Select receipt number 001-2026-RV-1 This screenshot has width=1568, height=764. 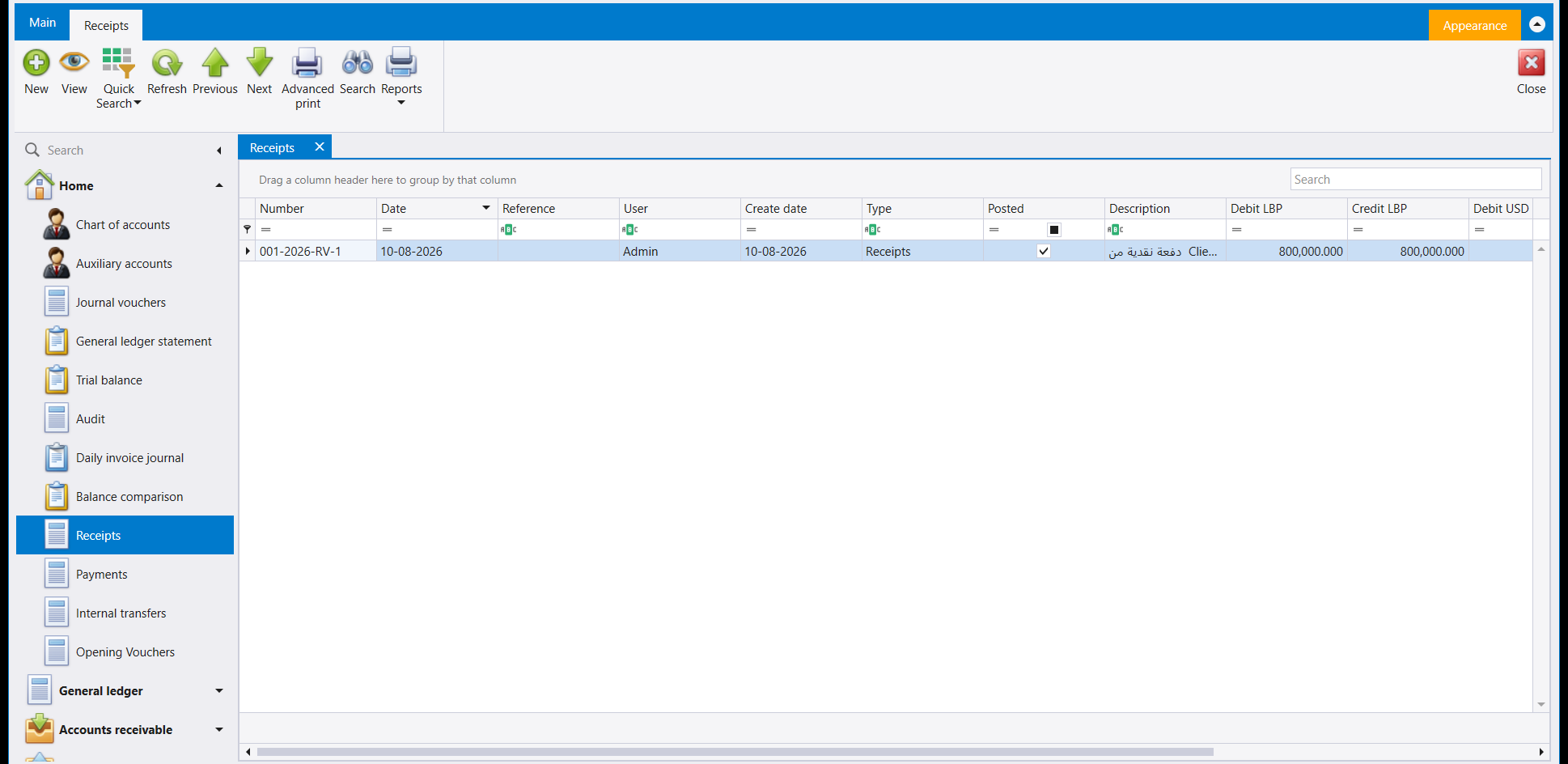(316, 251)
